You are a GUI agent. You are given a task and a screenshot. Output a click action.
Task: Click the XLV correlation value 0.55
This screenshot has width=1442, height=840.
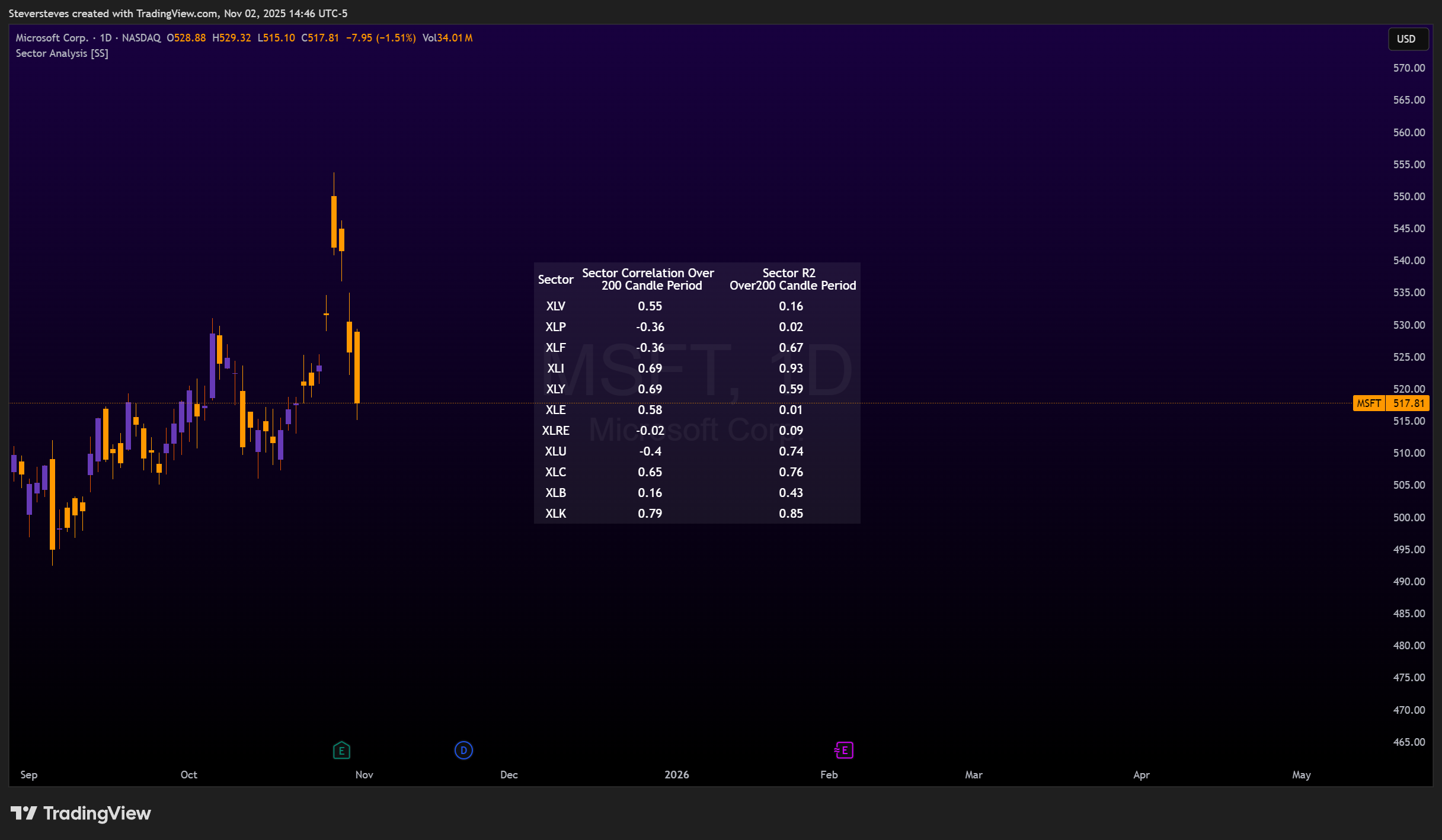[650, 306]
